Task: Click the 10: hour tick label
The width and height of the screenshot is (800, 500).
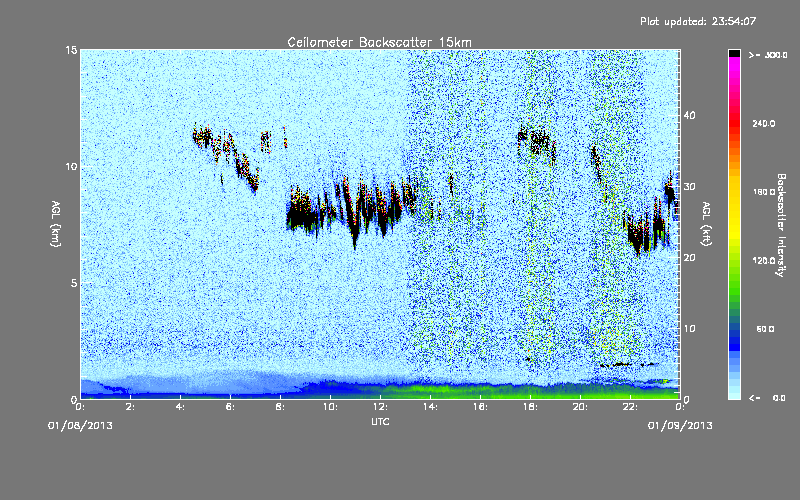Action: 330,407
